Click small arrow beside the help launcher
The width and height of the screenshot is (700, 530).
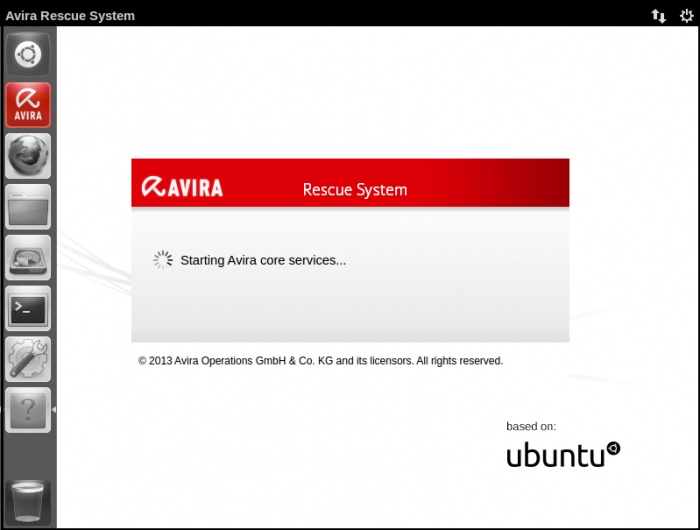[54, 409]
